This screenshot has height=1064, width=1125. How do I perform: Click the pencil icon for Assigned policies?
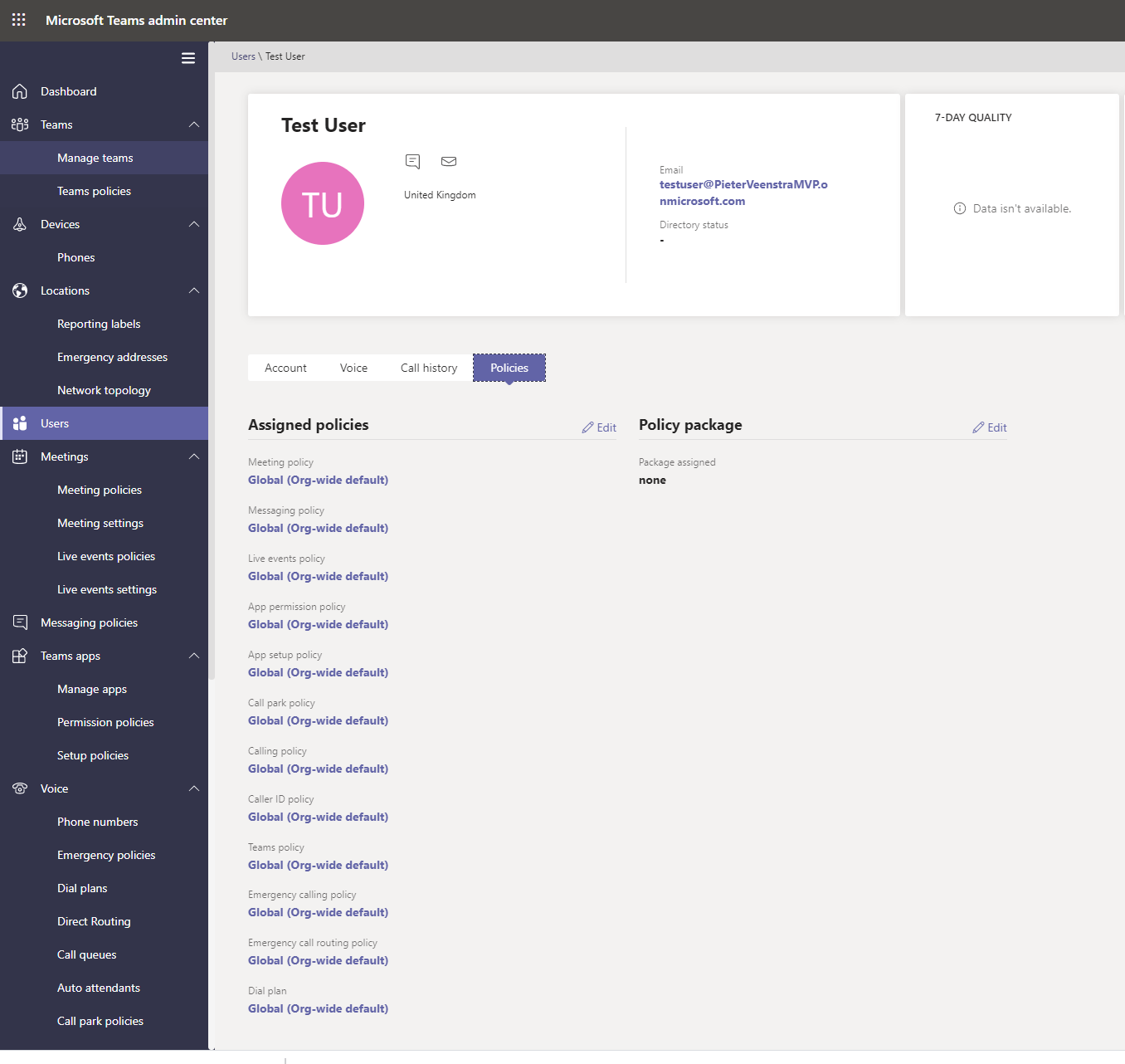coord(588,427)
